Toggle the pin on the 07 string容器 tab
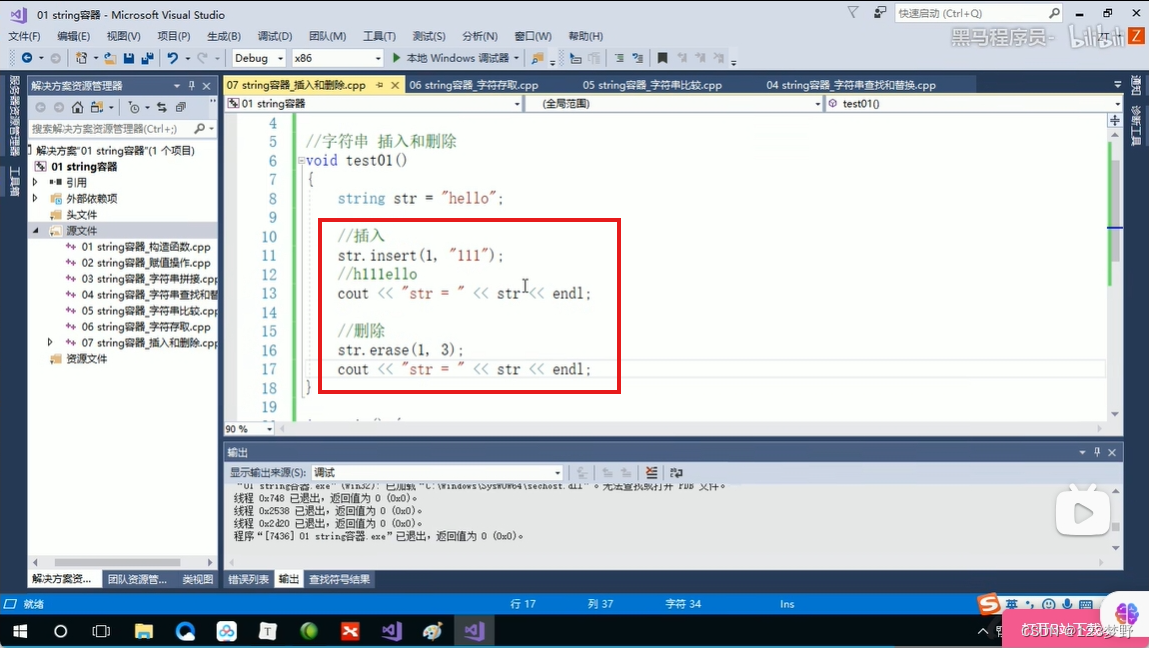 (x=380, y=85)
